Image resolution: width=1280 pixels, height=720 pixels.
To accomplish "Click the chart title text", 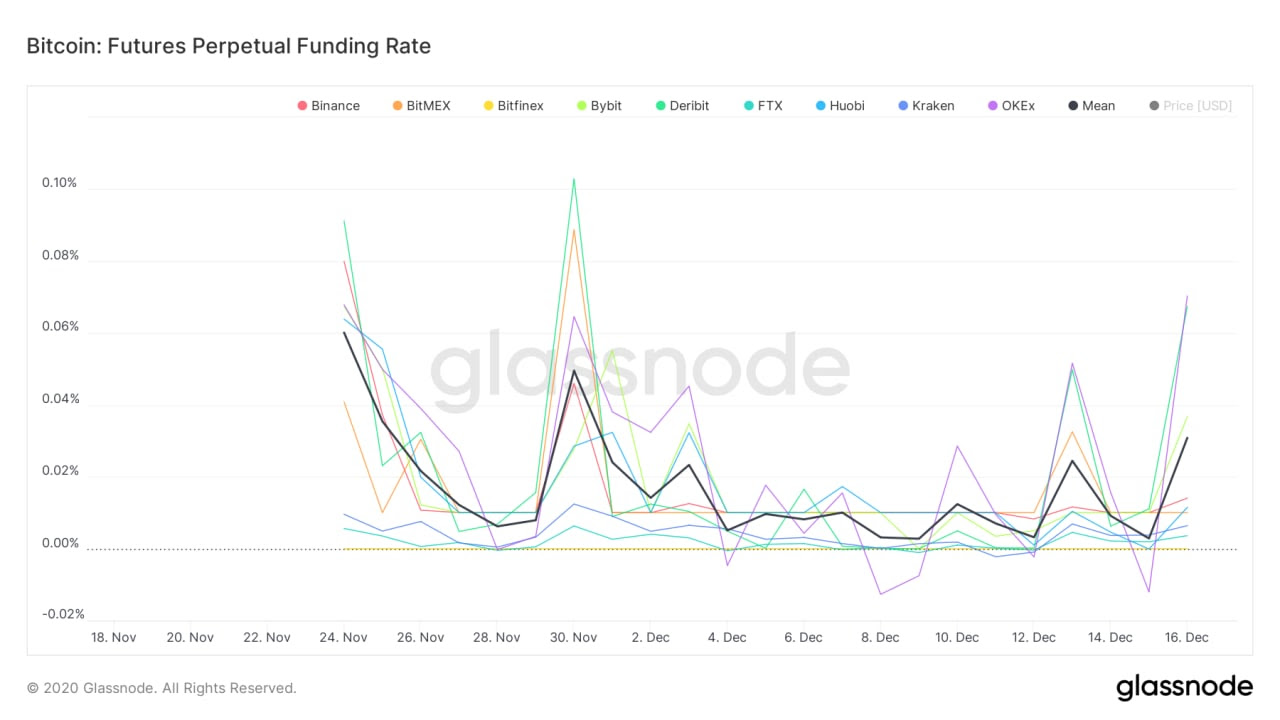I will 228,46.
